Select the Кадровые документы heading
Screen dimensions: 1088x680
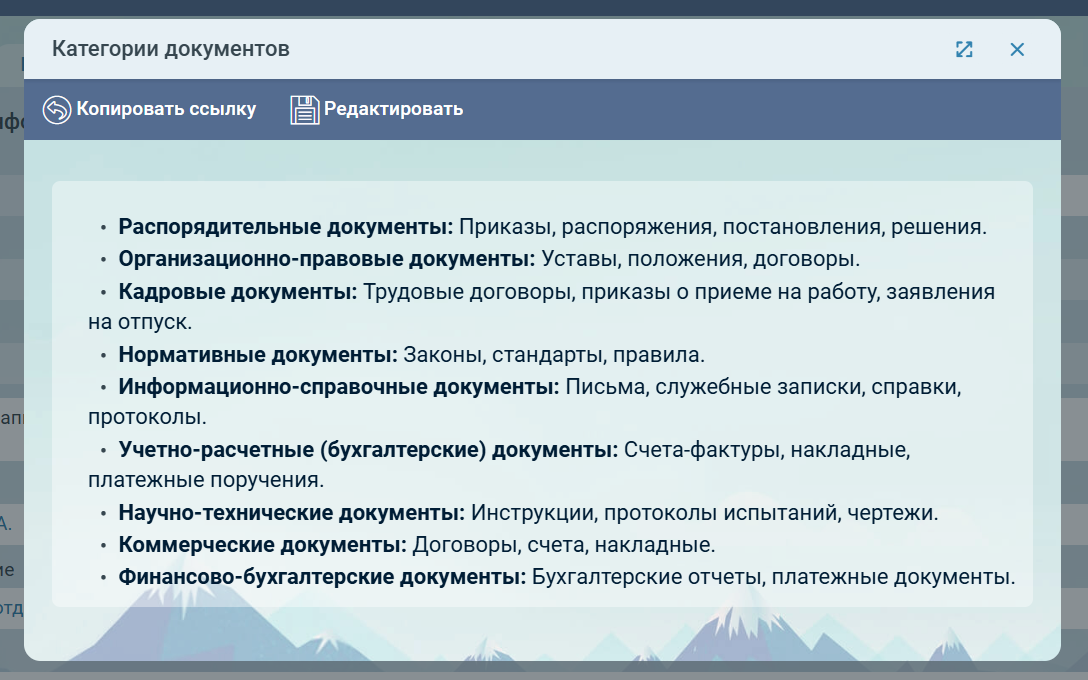[238, 292]
